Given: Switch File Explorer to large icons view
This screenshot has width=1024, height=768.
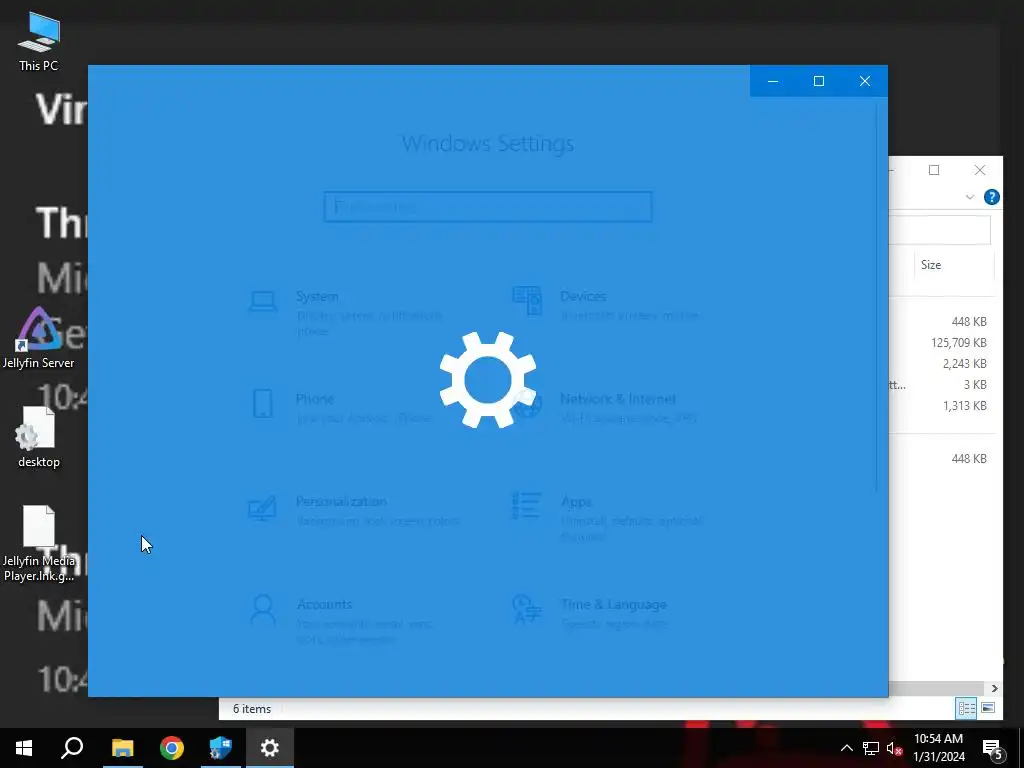Looking at the screenshot, I should click(988, 708).
